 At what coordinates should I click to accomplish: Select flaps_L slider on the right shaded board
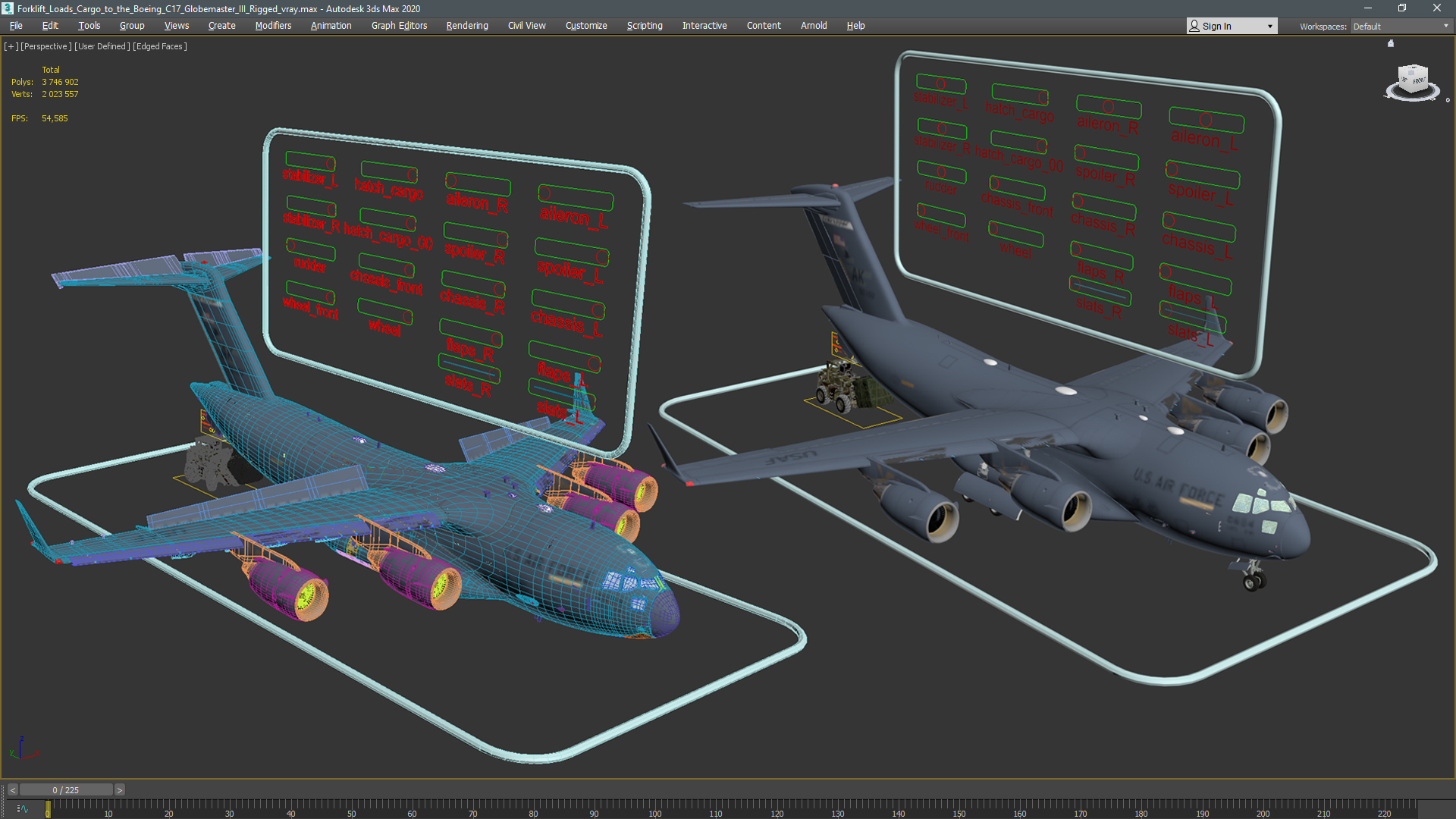pyautogui.click(x=1195, y=278)
